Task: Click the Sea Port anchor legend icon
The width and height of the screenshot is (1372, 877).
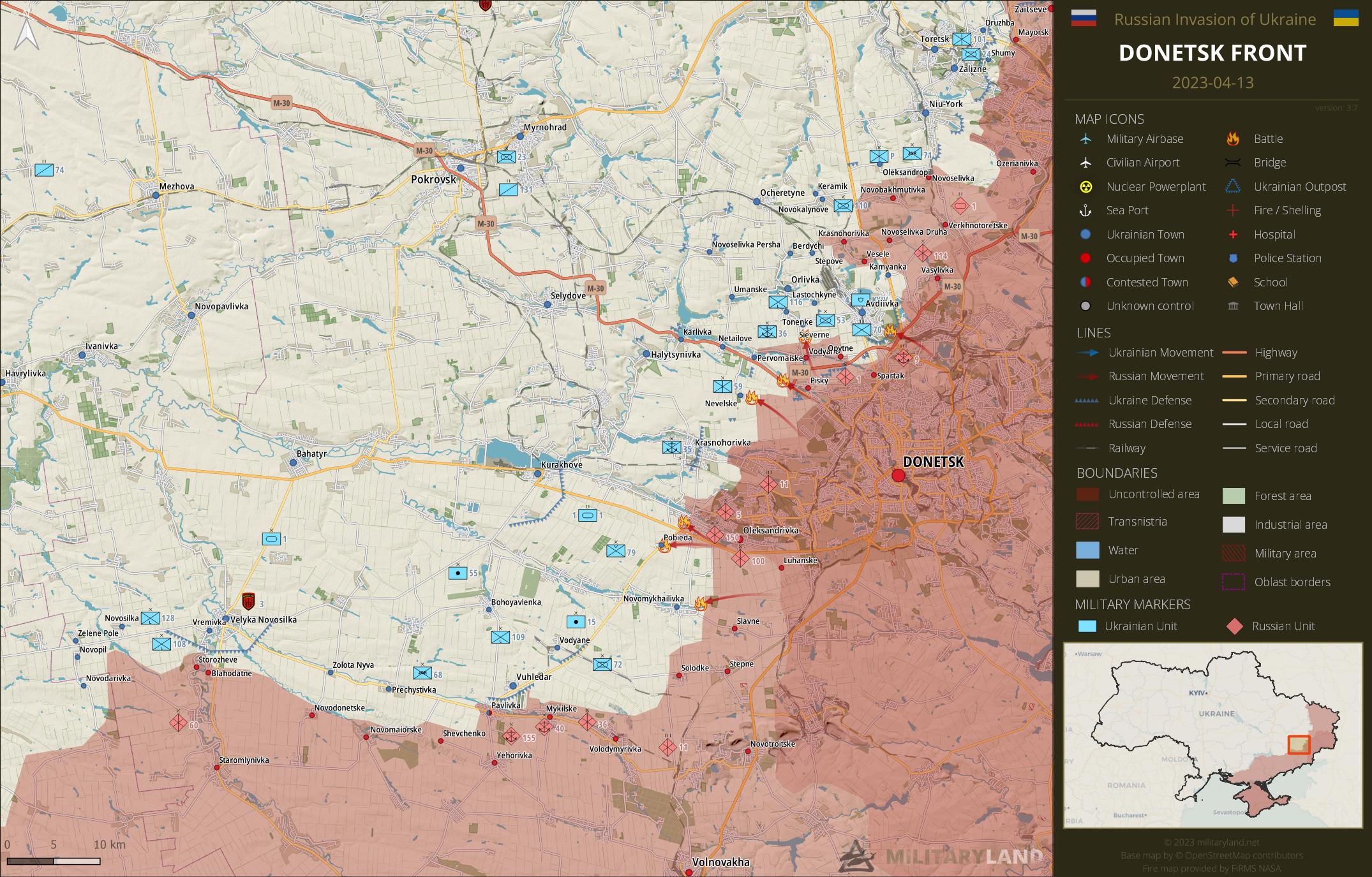Action: tap(1085, 210)
